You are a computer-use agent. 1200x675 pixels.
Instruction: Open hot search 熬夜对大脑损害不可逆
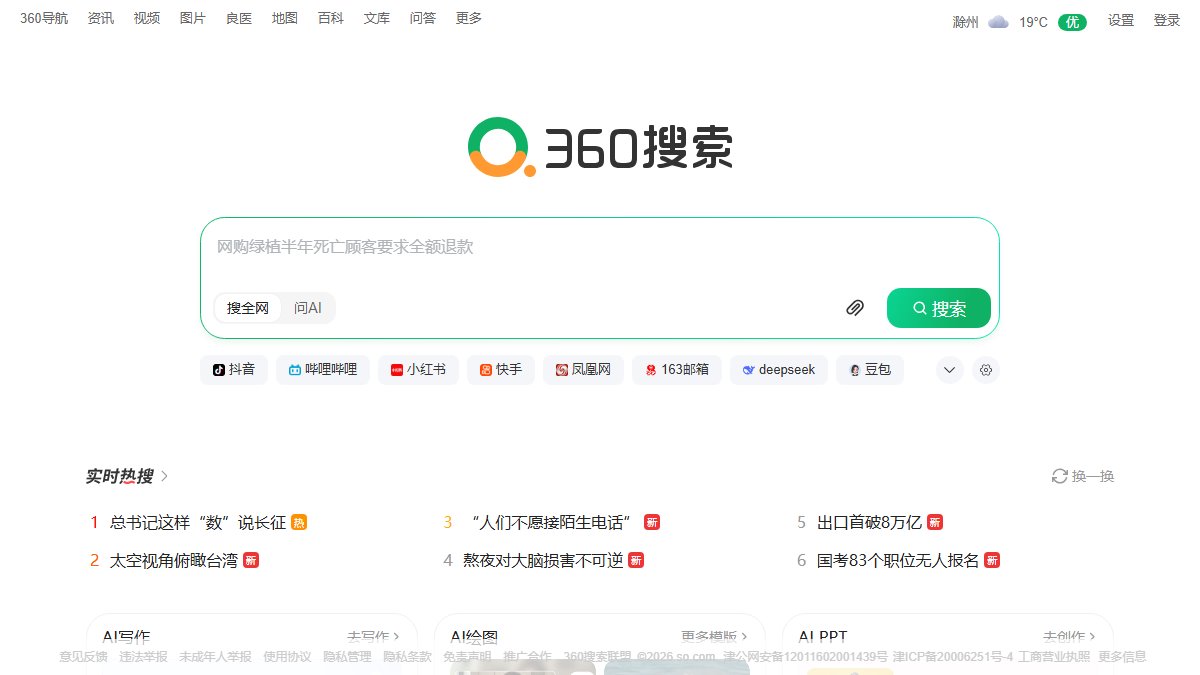coord(543,560)
